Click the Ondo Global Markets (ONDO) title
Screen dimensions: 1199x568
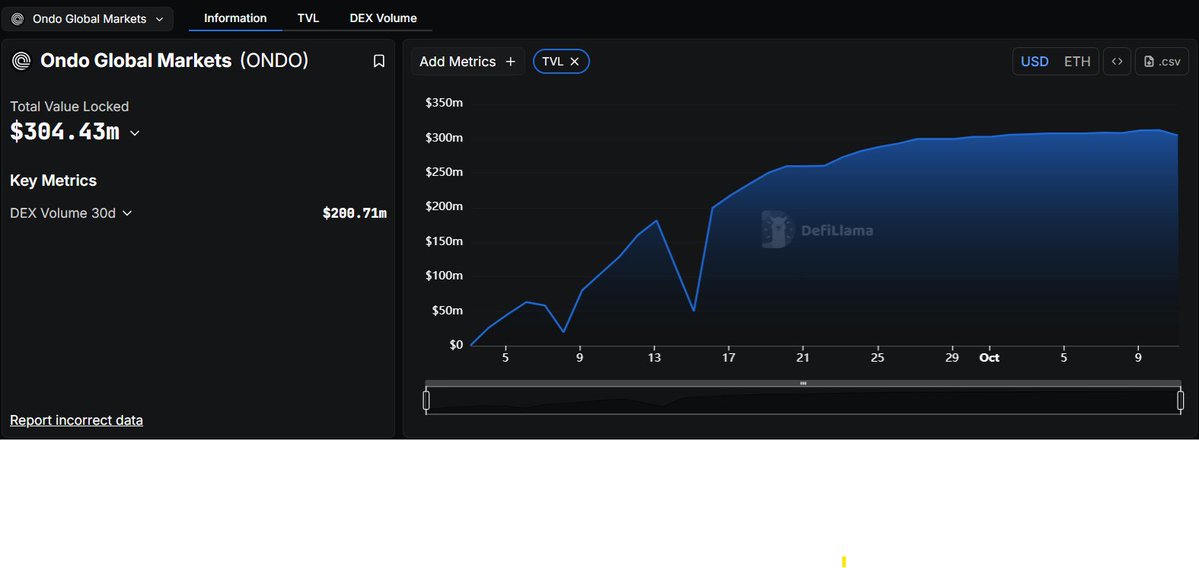pyautogui.click(x=174, y=61)
